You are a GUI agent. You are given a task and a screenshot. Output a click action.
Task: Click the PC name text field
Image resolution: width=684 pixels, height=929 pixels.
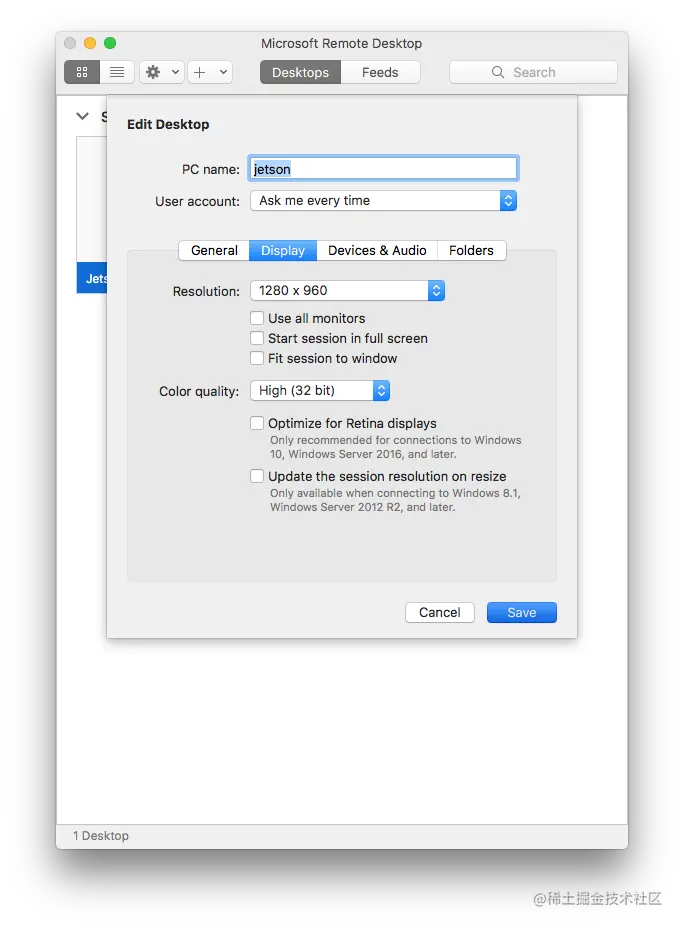point(383,169)
